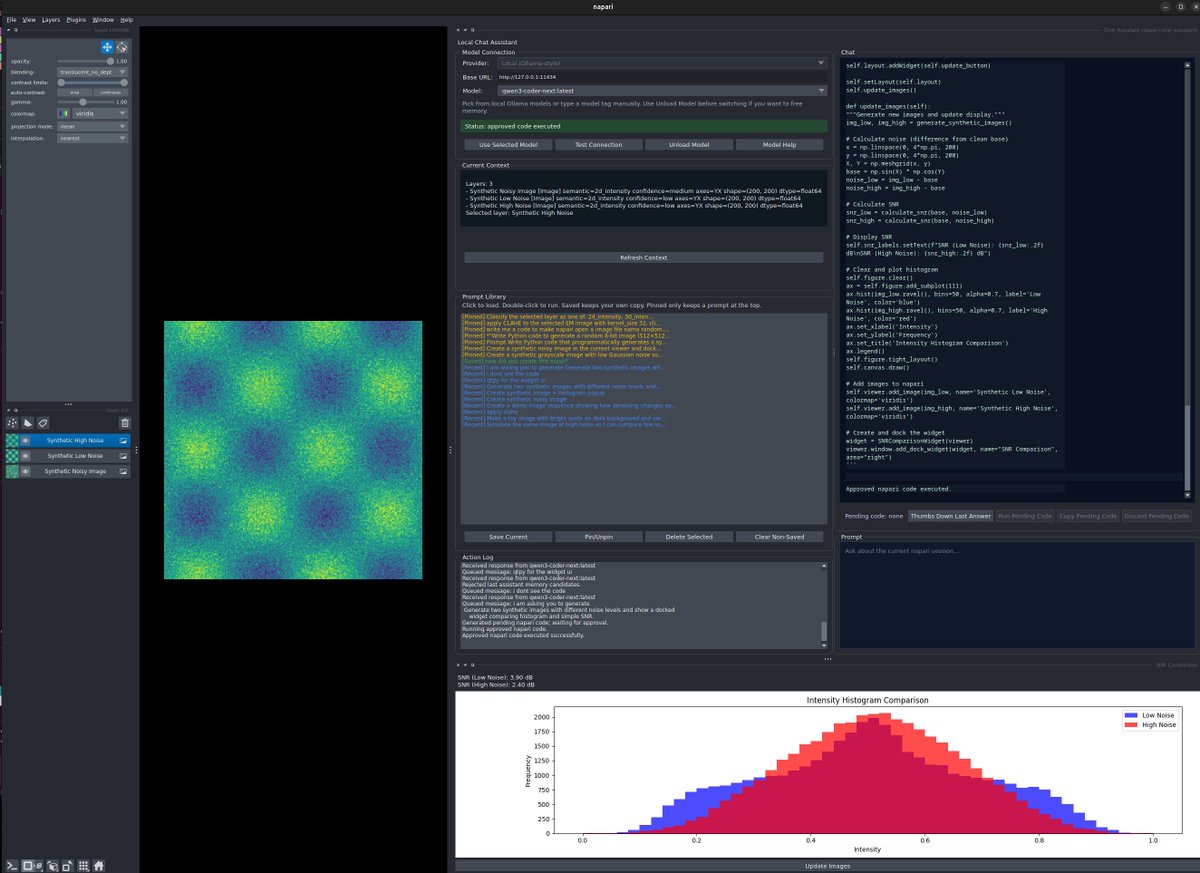Viewport: 1200px width, 873px height.
Task: Click the auto-contrast once button
Action: (74, 92)
